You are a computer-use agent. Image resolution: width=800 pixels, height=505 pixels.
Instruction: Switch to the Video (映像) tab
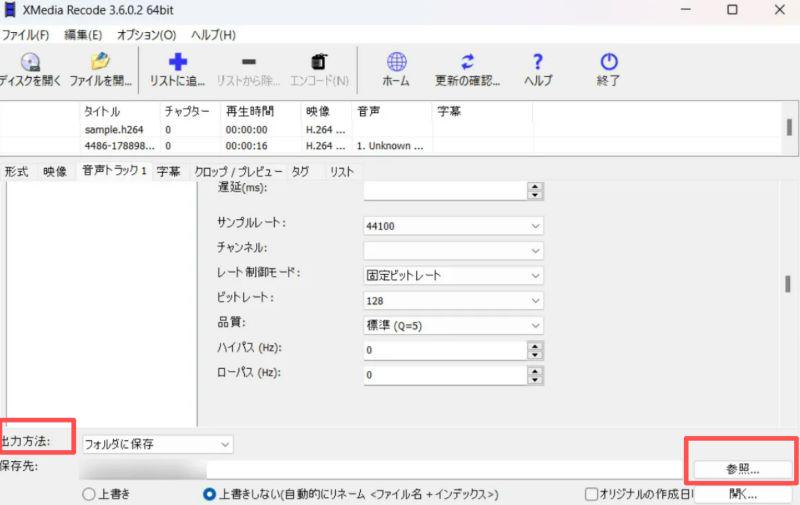coord(54,172)
